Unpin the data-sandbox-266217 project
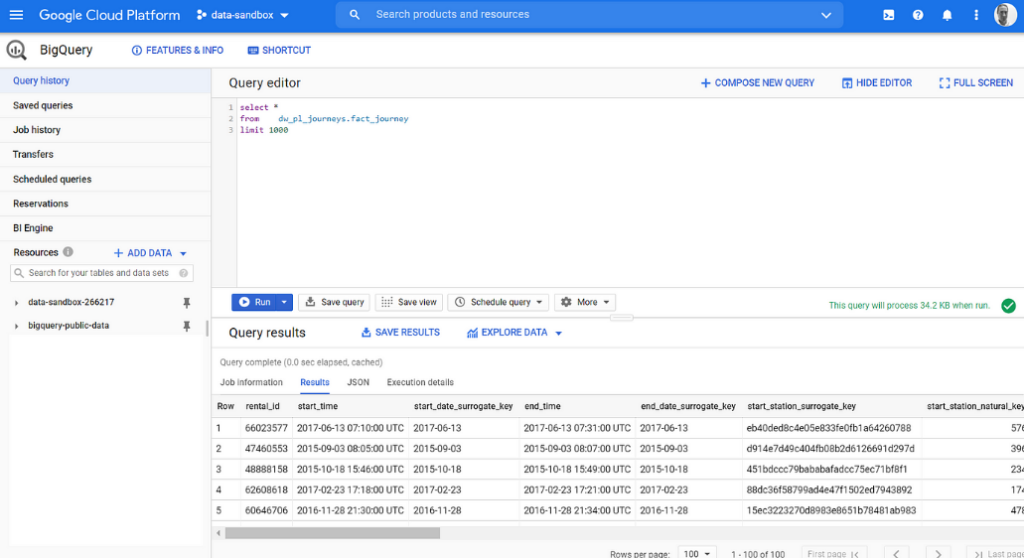 186,303
